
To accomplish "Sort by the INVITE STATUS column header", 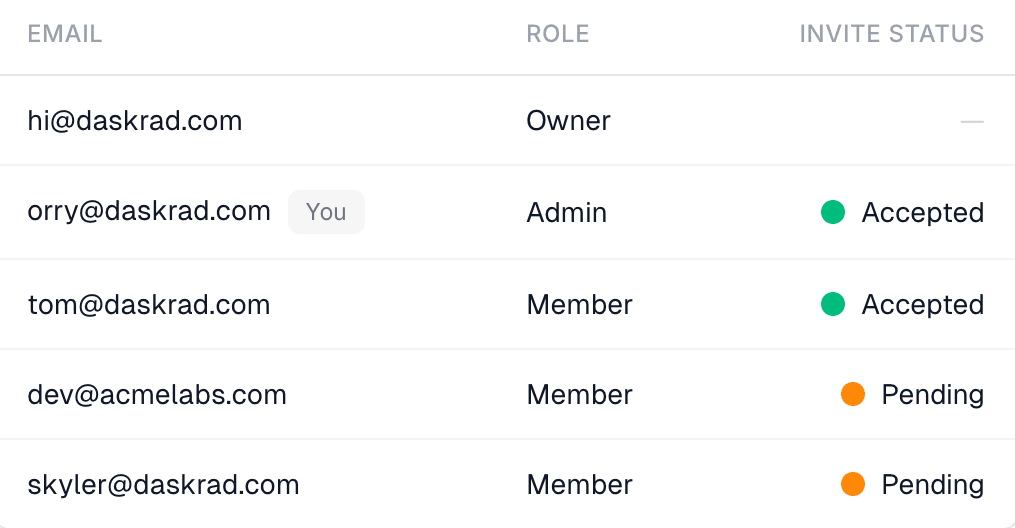I will pos(892,34).
